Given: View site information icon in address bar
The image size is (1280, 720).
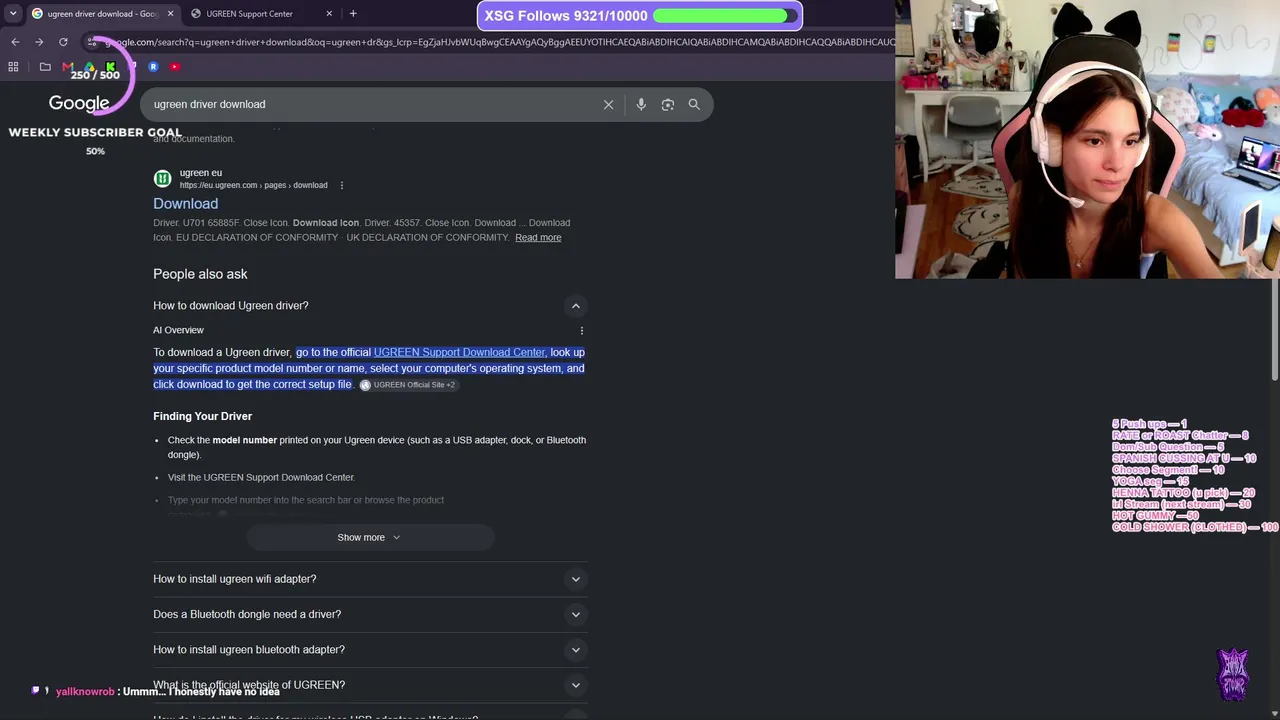Looking at the screenshot, I should tap(92, 42).
